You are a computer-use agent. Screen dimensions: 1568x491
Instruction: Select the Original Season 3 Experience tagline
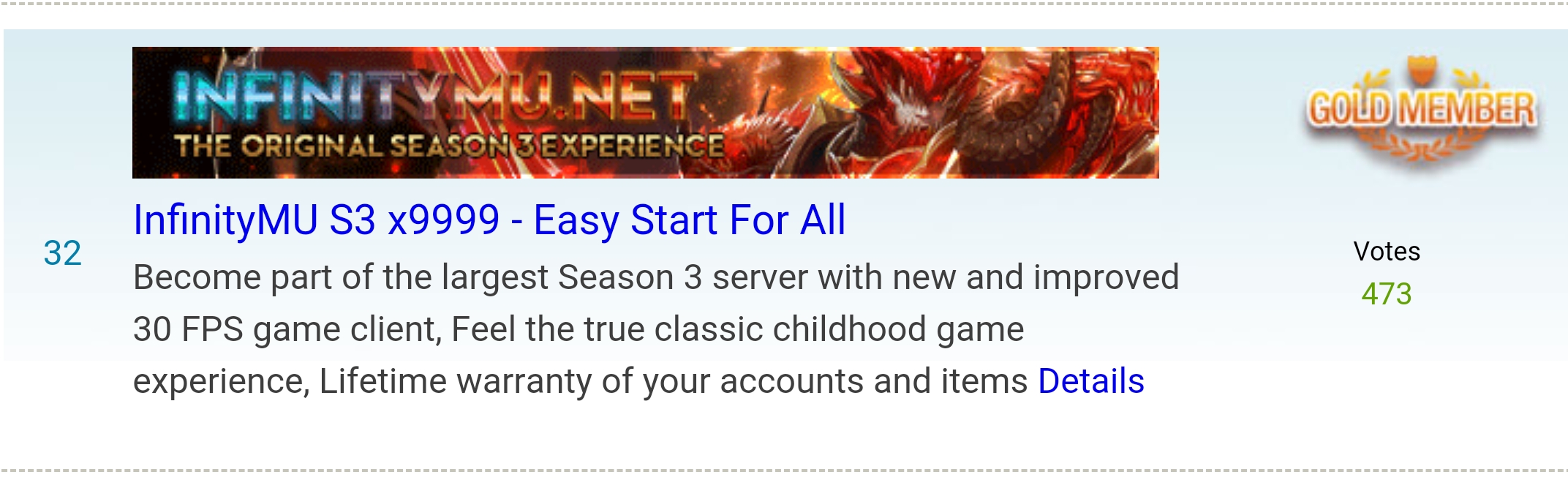[x=449, y=146]
